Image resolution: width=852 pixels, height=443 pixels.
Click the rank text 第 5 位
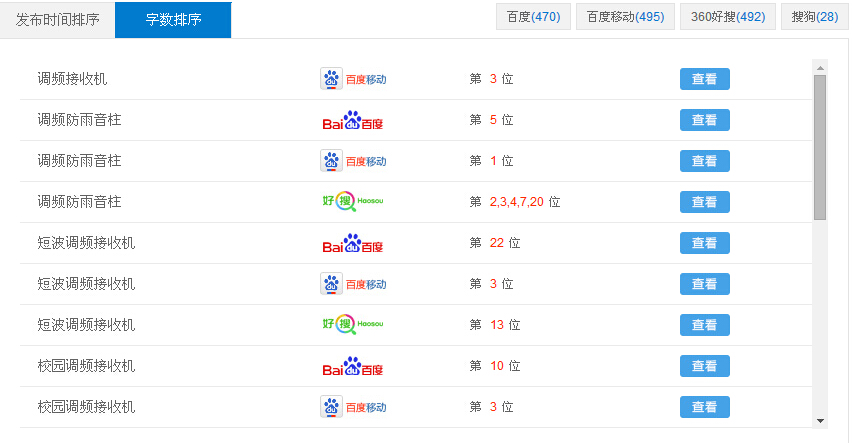(x=491, y=120)
